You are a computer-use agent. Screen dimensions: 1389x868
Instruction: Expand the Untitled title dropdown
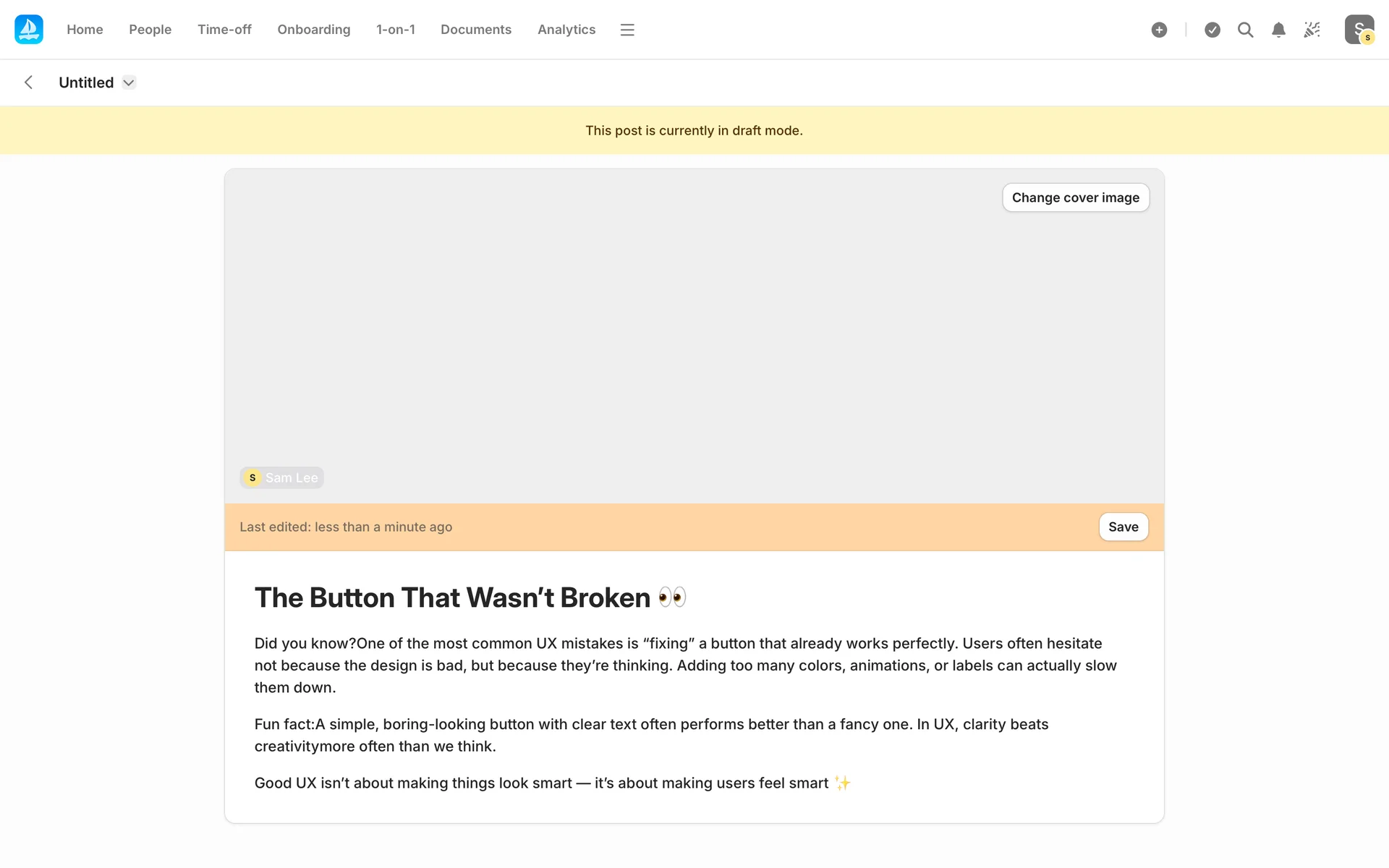pos(129,82)
